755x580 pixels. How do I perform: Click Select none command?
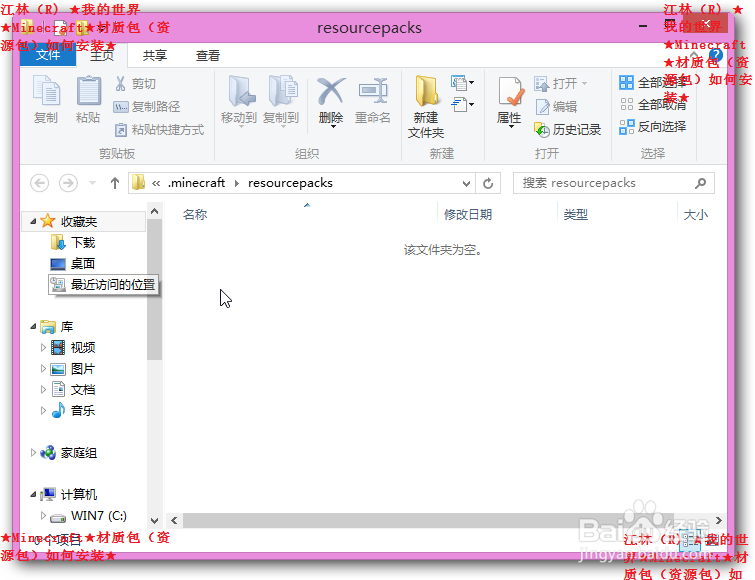[652, 104]
